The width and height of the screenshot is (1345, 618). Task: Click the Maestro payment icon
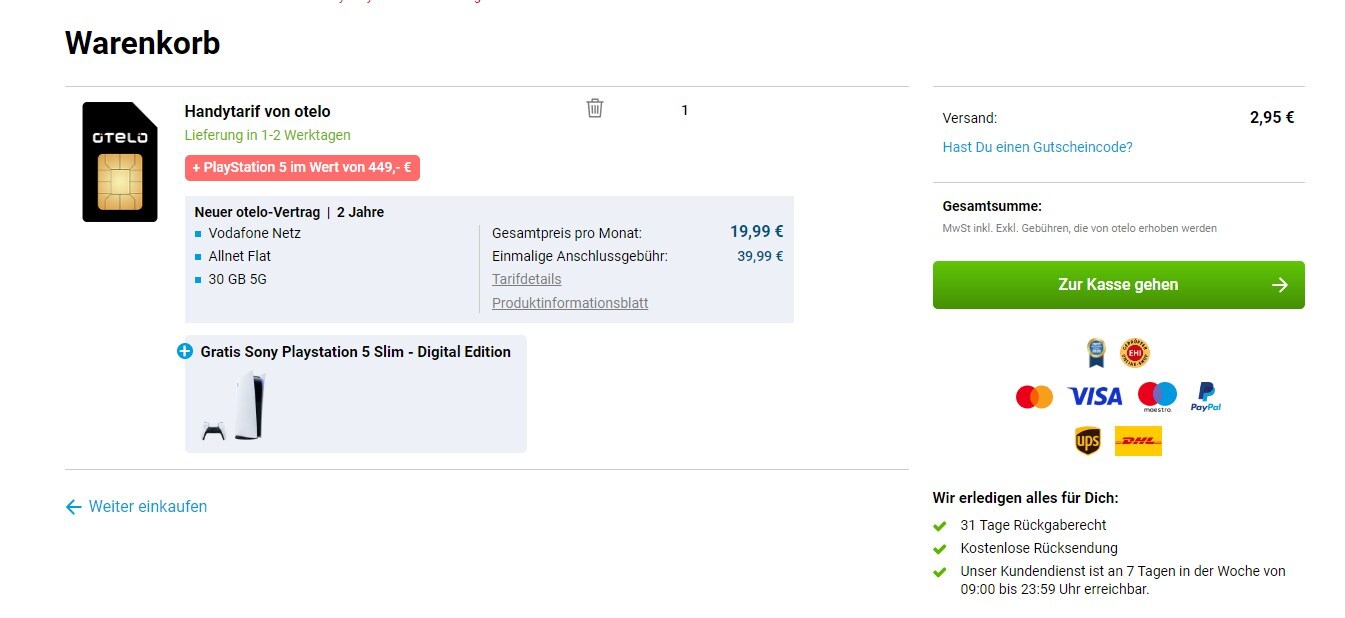pos(1157,397)
